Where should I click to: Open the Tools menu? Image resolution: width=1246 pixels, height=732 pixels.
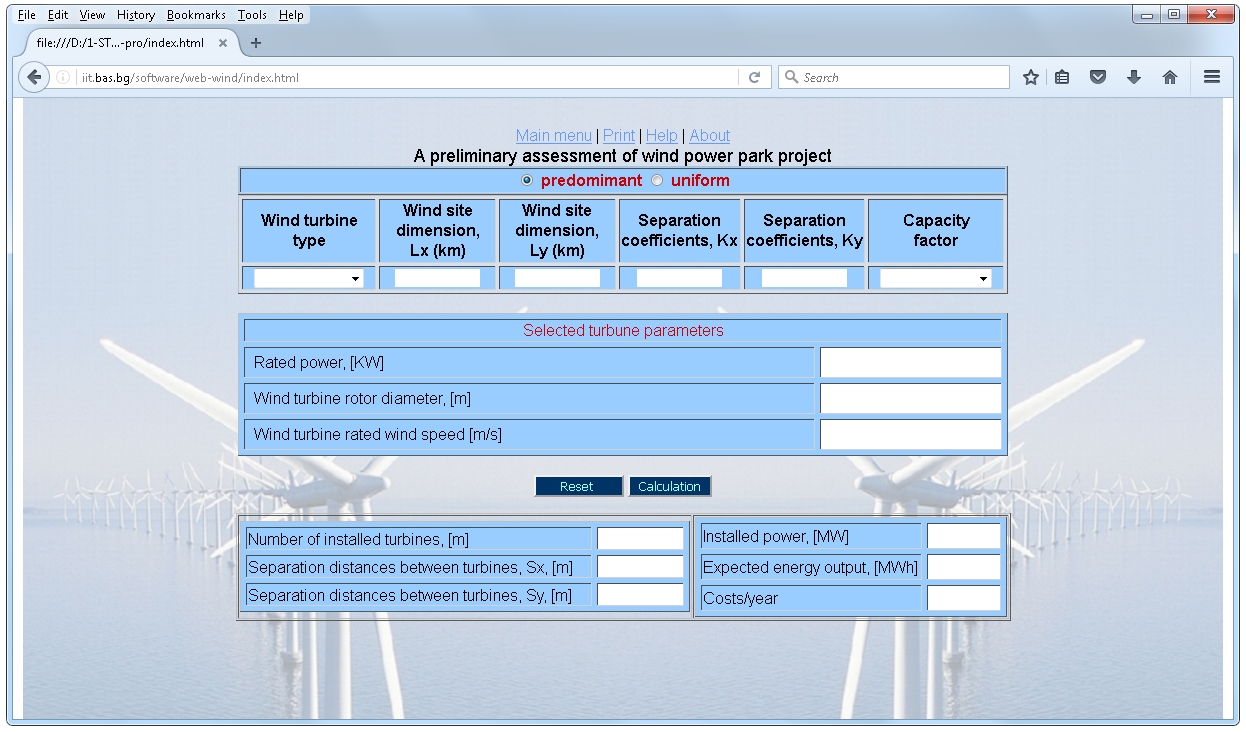252,15
